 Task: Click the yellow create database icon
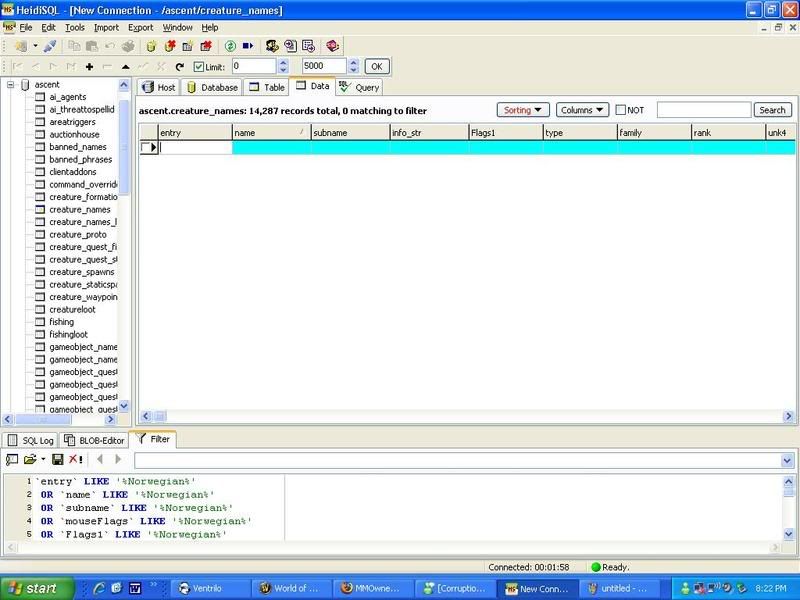pos(151,46)
